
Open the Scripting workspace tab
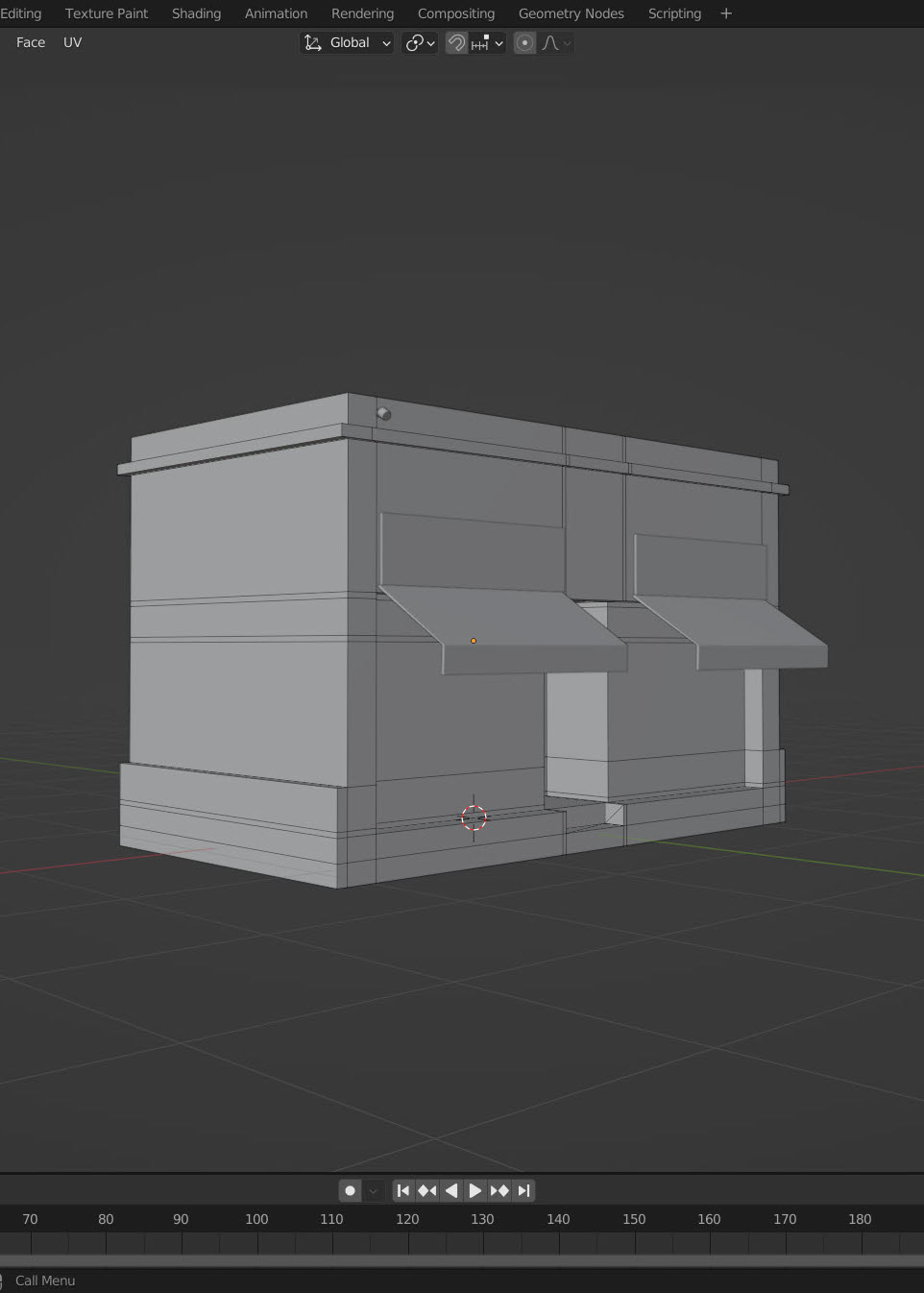[x=674, y=13]
